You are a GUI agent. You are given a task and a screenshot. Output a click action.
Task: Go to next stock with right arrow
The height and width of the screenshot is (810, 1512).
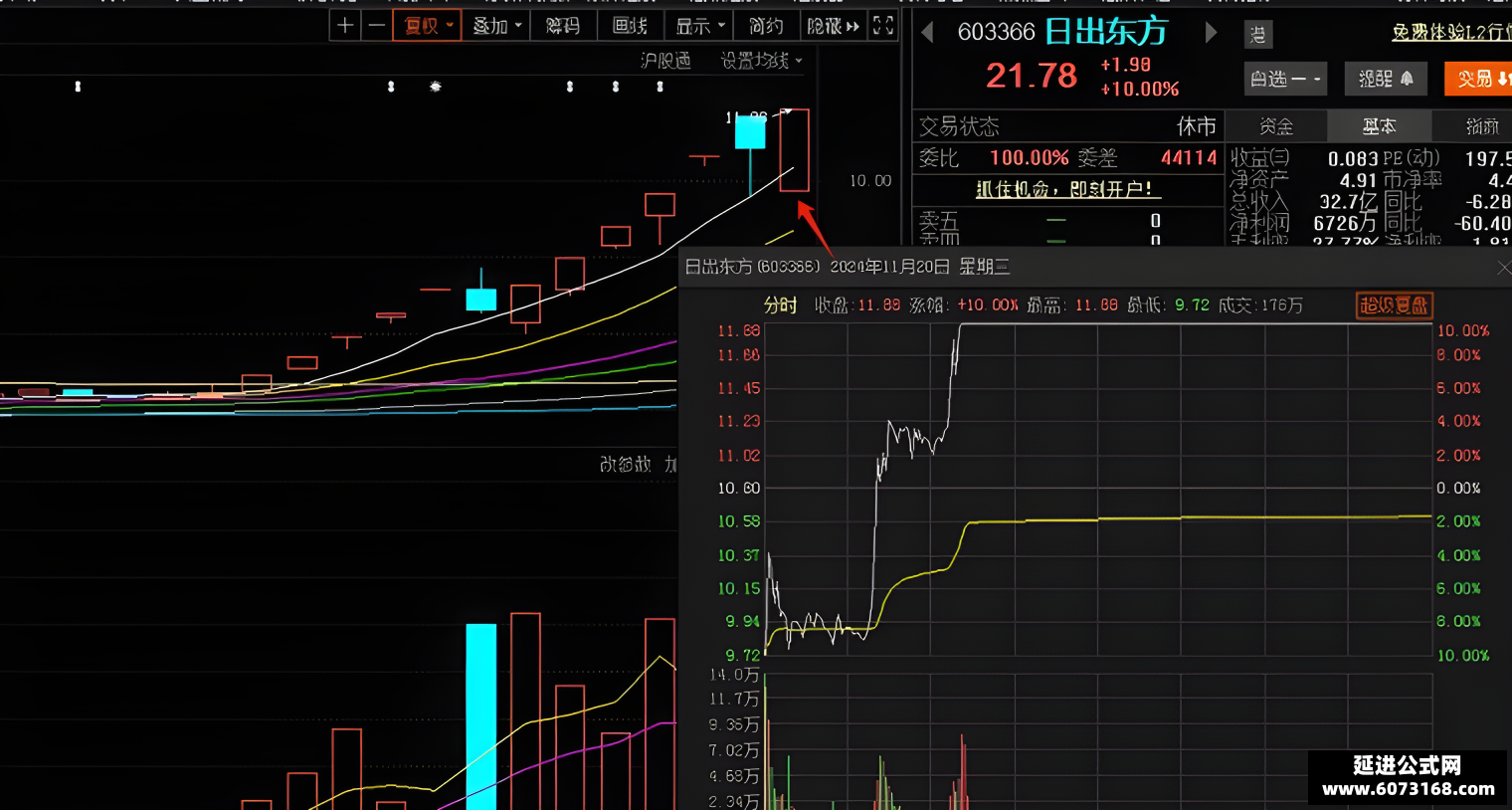pyautogui.click(x=1211, y=33)
